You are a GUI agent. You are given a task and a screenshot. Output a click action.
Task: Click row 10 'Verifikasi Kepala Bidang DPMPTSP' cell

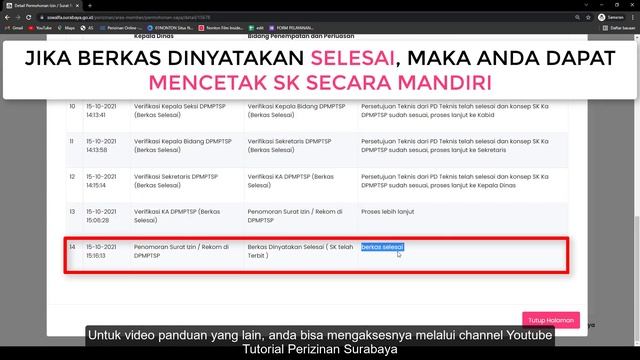[x=296, y=110]
